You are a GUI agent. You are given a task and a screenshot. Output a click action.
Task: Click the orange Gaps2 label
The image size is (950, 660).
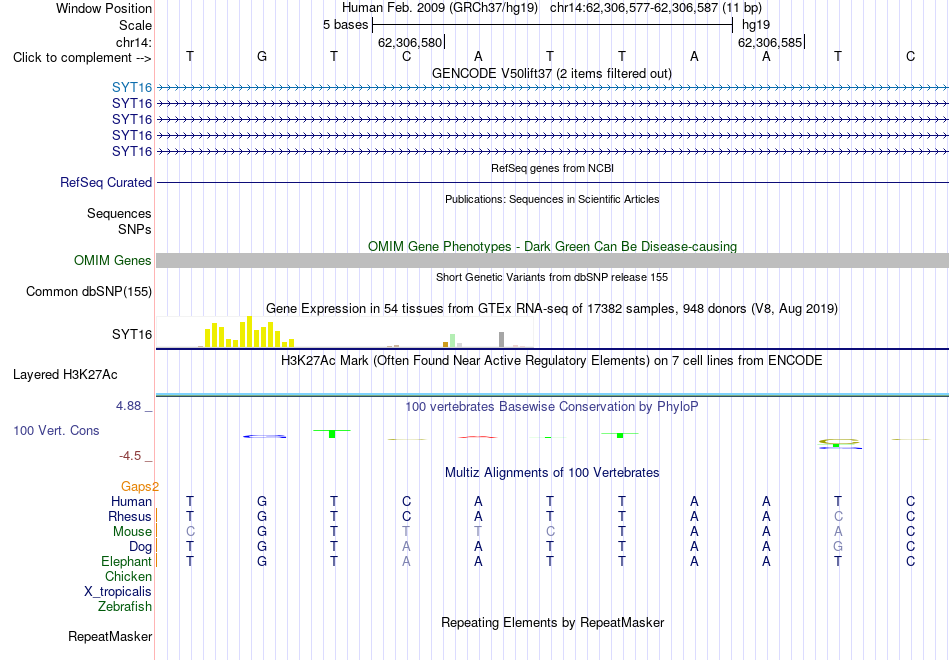click(x=140, y=486)
